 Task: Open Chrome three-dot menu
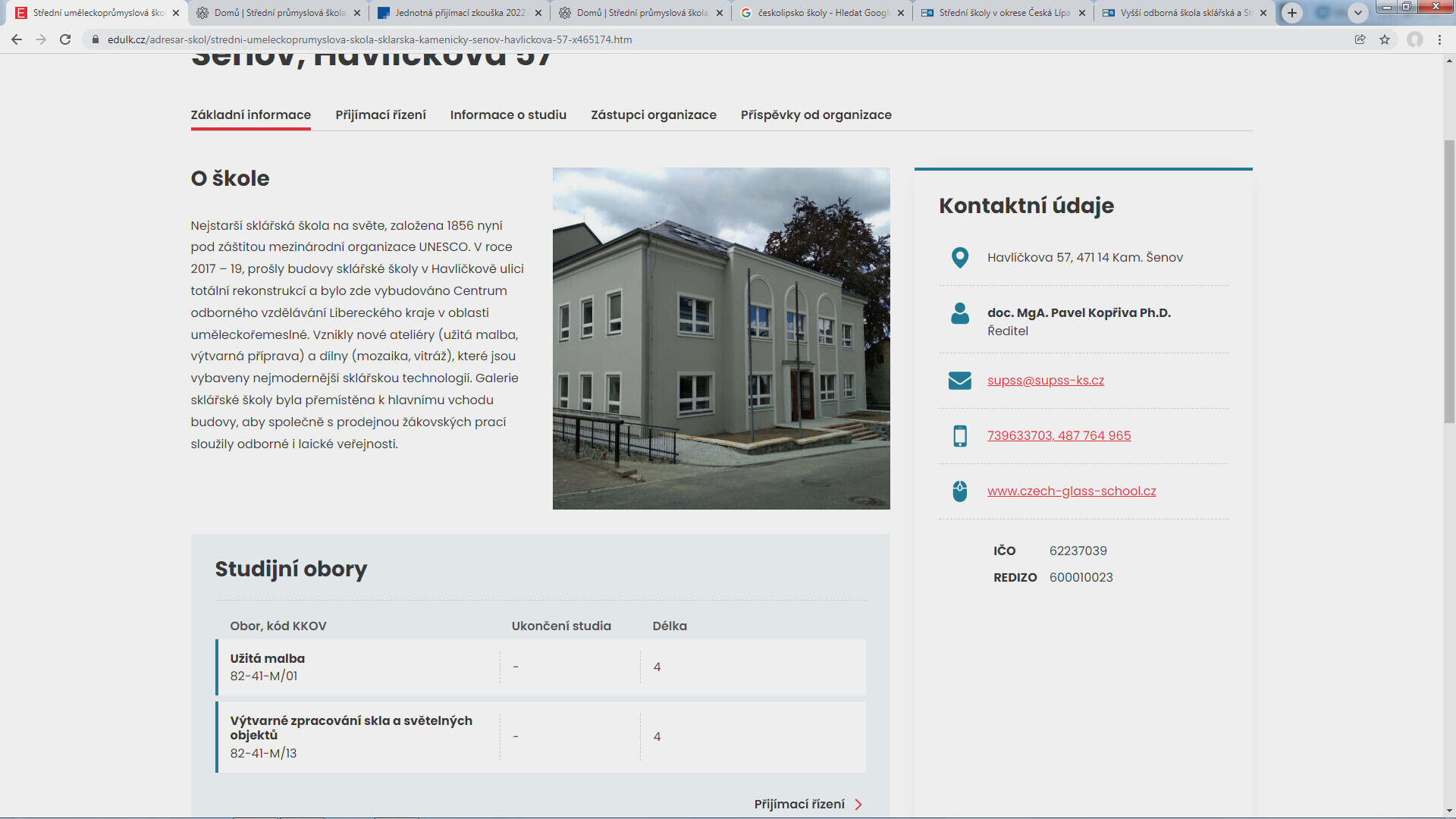(1439, 39)
